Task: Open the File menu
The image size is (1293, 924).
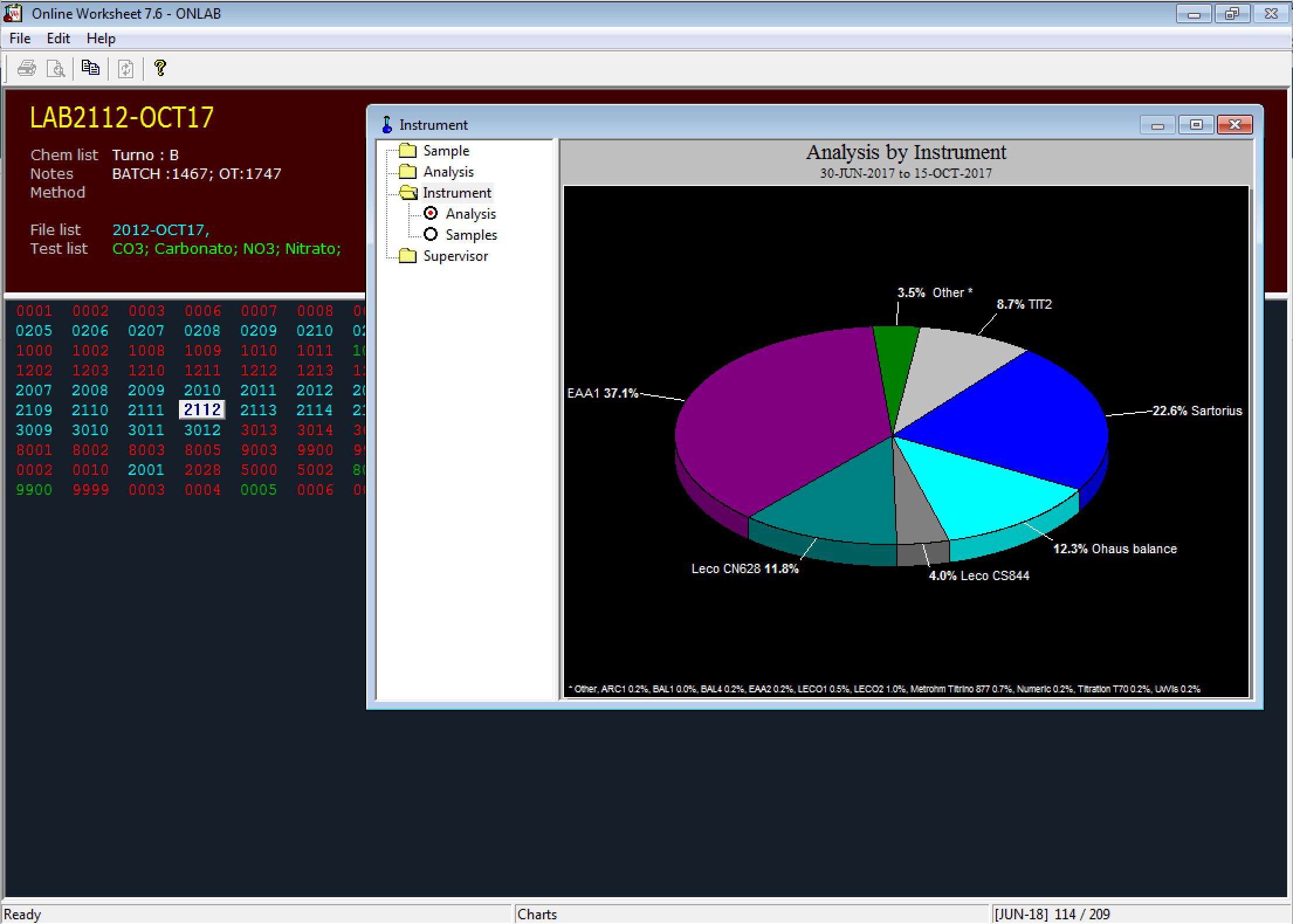Action: click(x=20, y=39)
